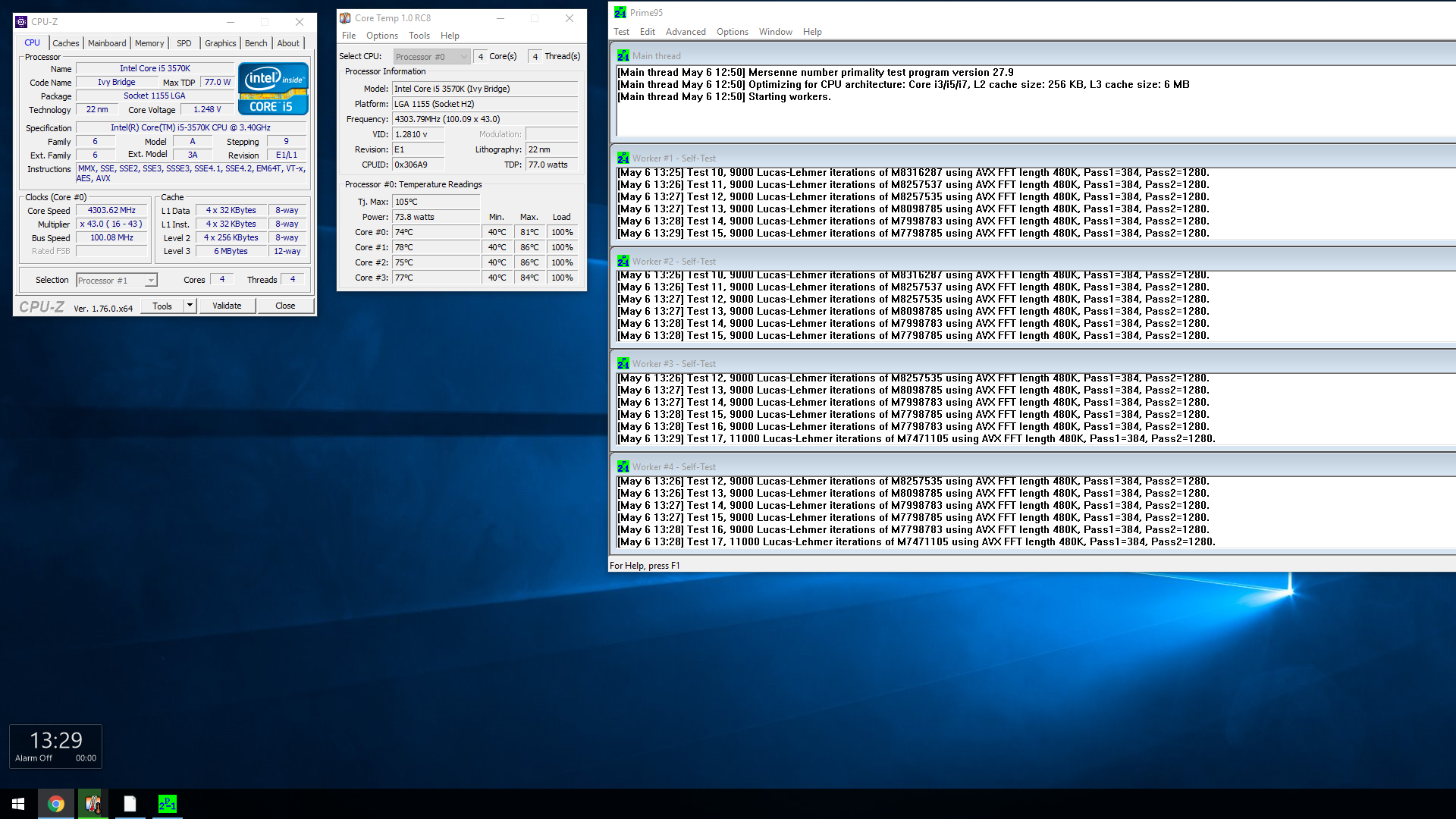Click the Worker #3 Self-Test window icon

(623, 364)
